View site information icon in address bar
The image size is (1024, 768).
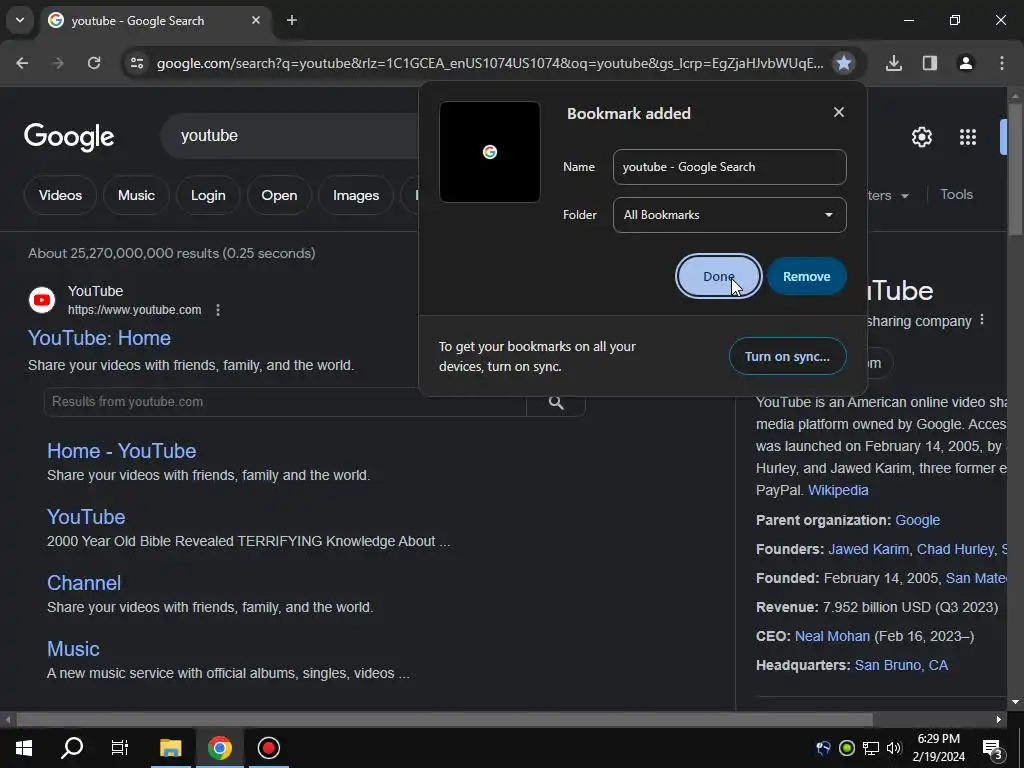click(136, 63)
